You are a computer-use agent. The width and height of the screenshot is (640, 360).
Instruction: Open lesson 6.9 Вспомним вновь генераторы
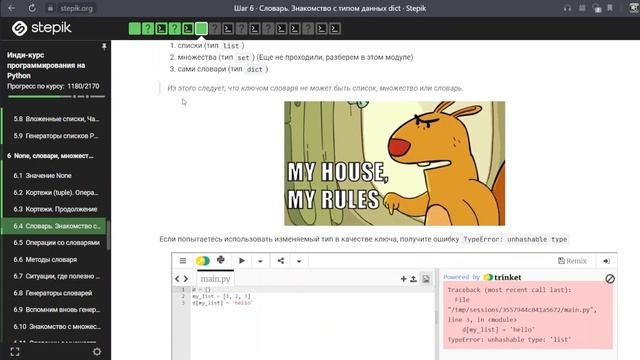point(56,310)
